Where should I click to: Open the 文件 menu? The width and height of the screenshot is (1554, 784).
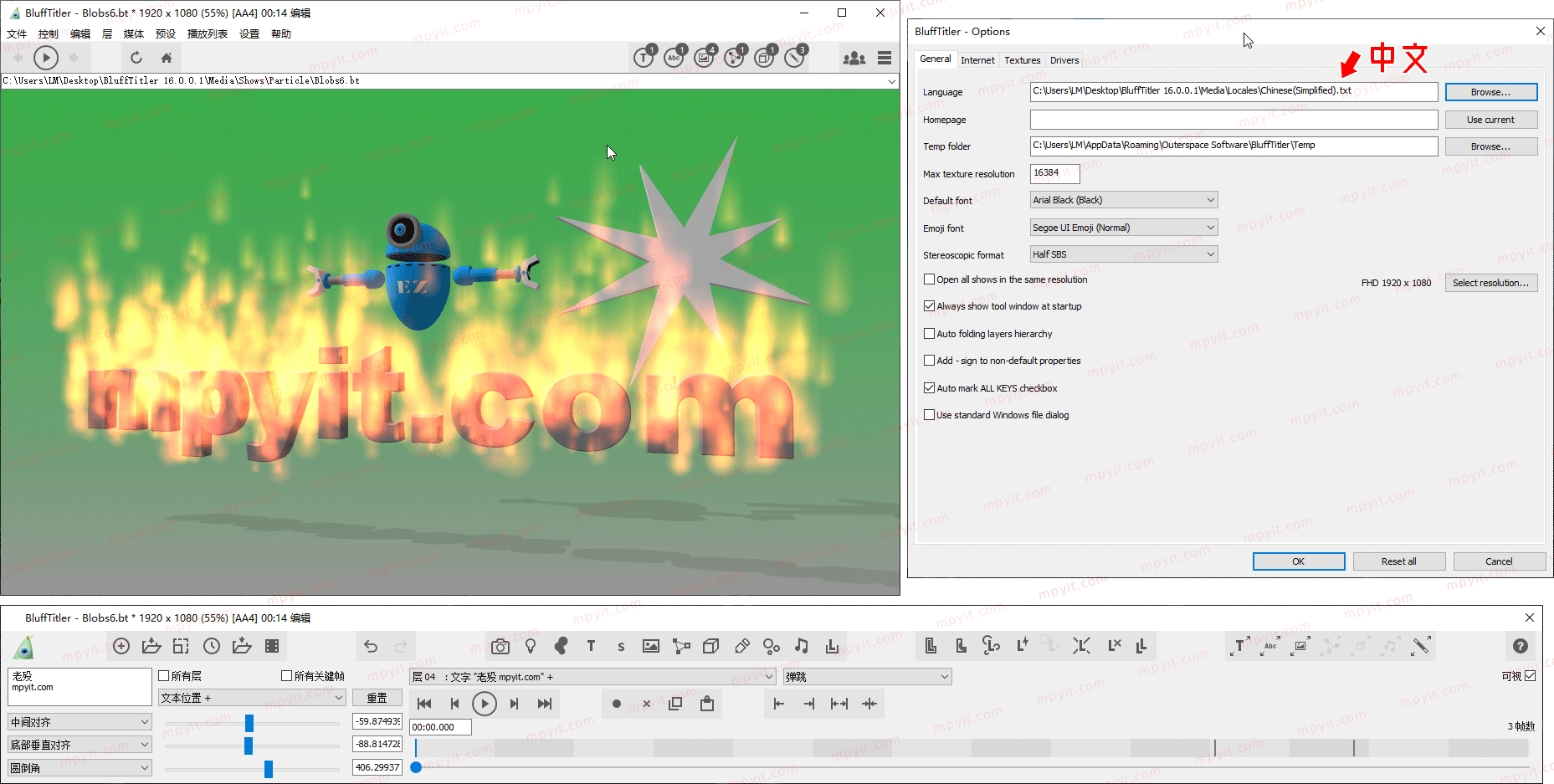coord(17,34)
